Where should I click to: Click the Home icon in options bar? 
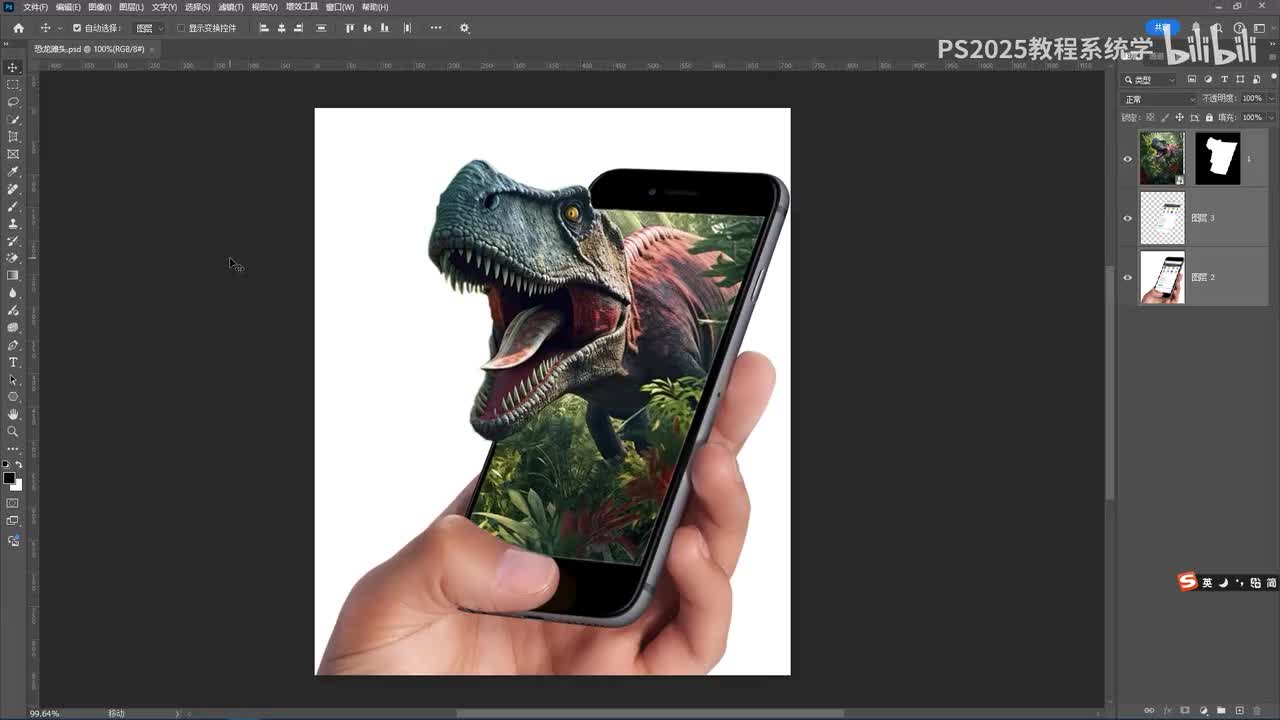coord(18,28)
